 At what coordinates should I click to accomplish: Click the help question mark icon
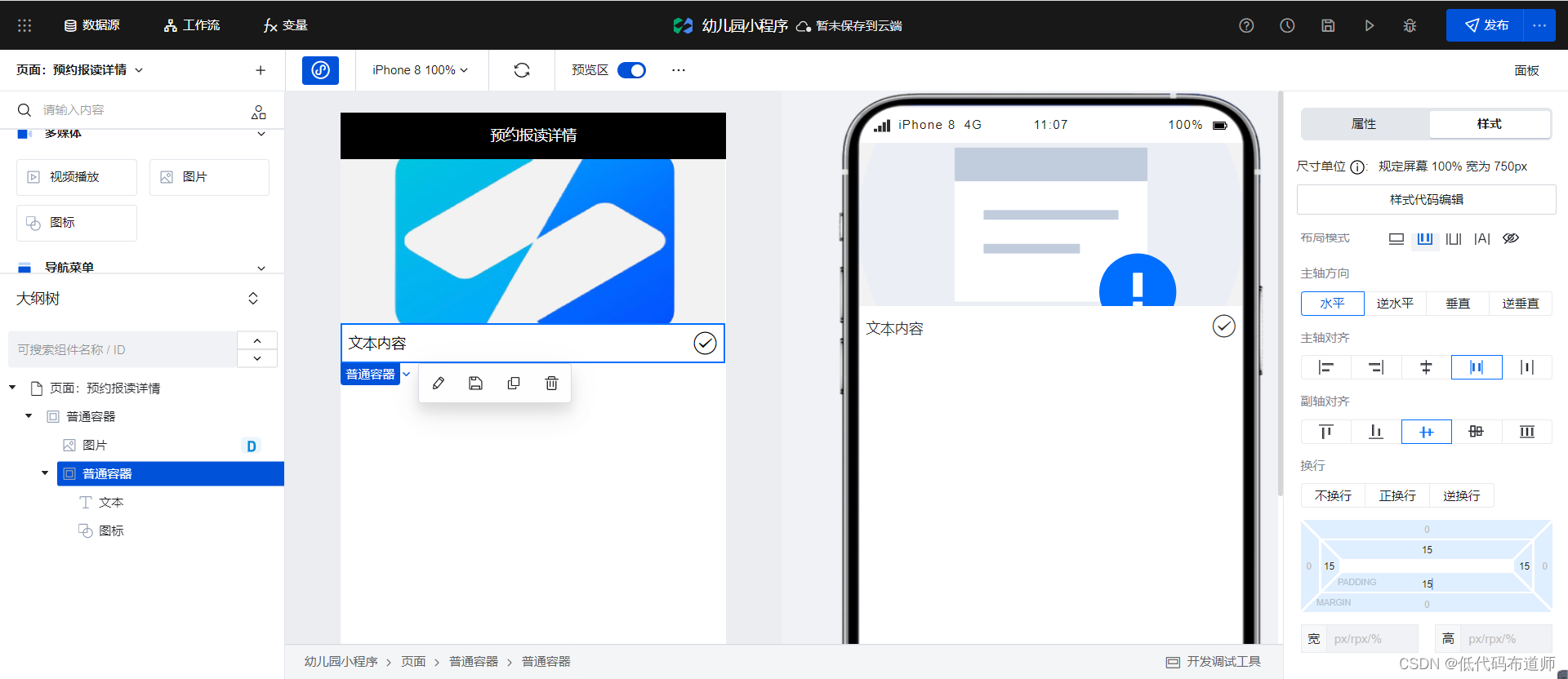click(1246, 25)
